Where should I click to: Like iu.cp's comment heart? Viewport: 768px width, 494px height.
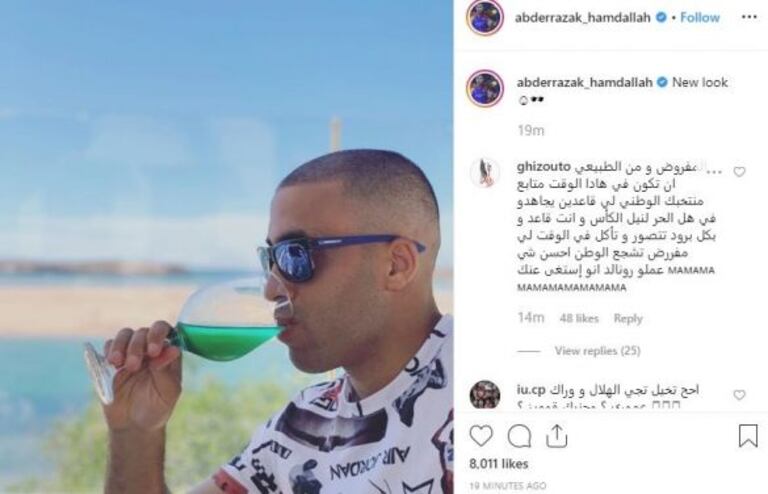coord(739,395)
